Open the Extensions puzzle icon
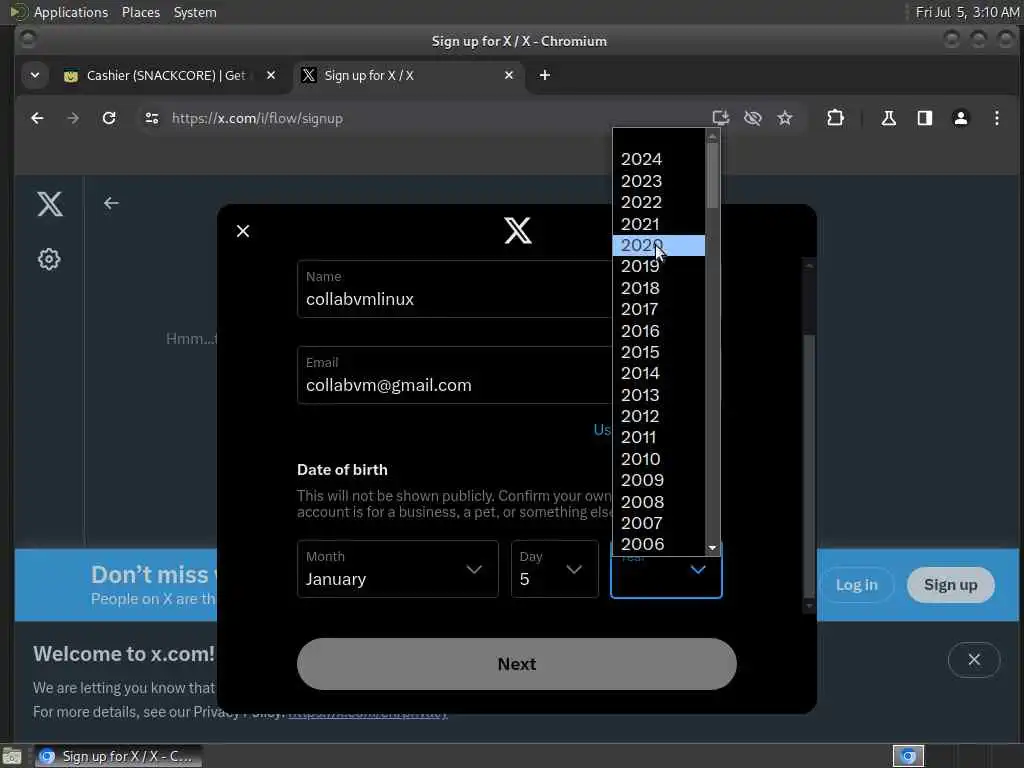The image size is (1024, 768). click(x=835, y=118)
